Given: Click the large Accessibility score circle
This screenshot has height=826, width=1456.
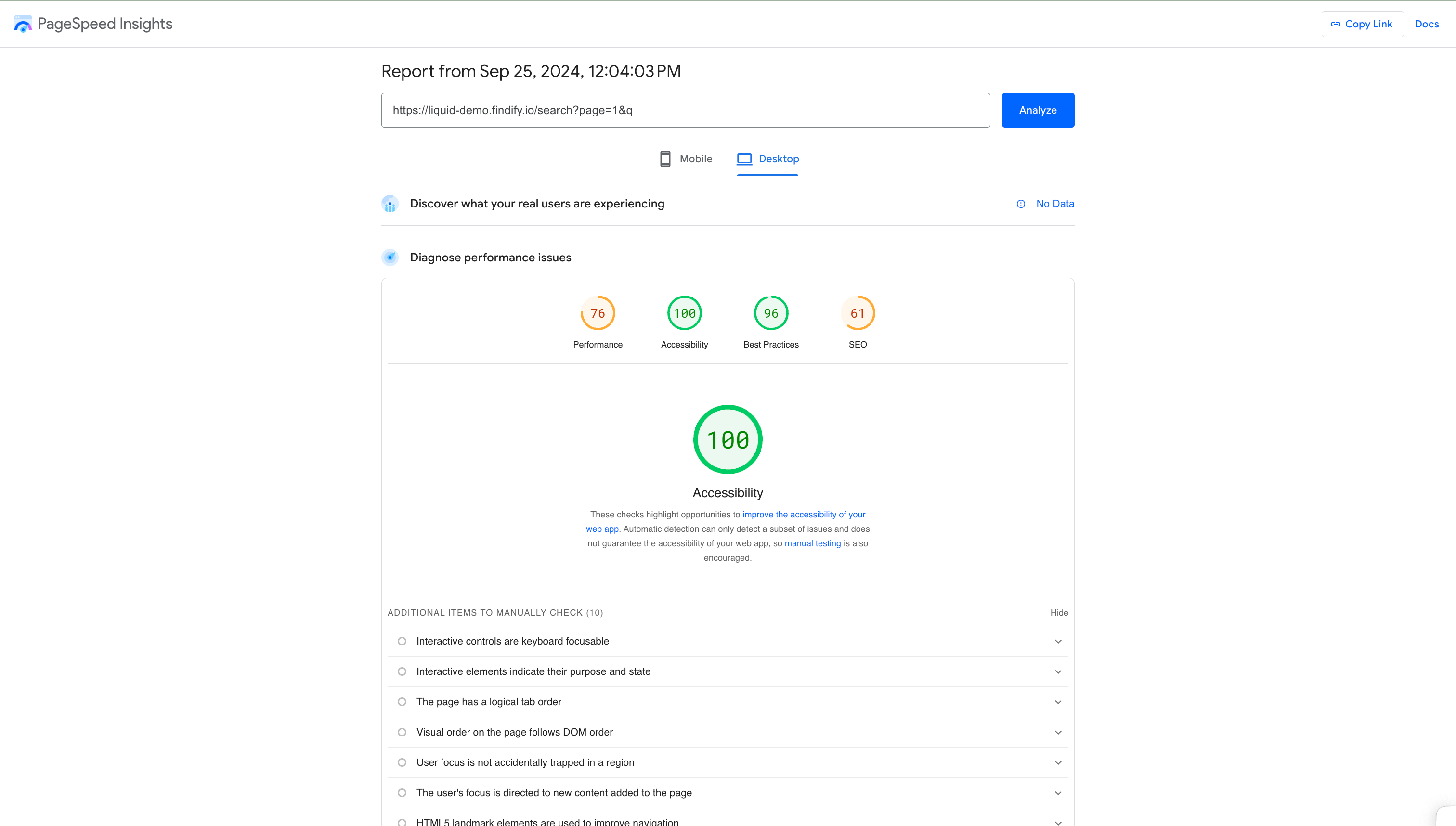Looking at the screenshot, I should pyautogui.click(x=728, y=439).
